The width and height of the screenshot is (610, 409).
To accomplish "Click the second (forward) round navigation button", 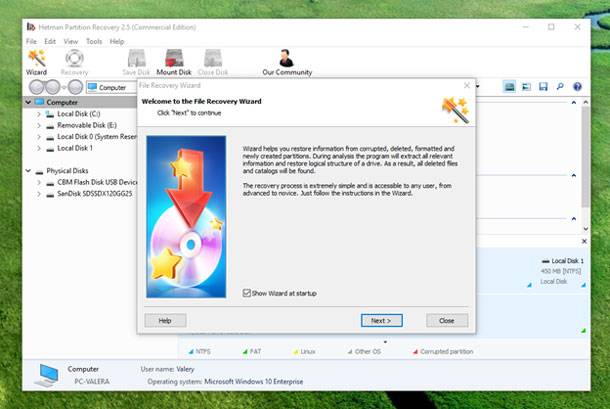I will (53, 87).
